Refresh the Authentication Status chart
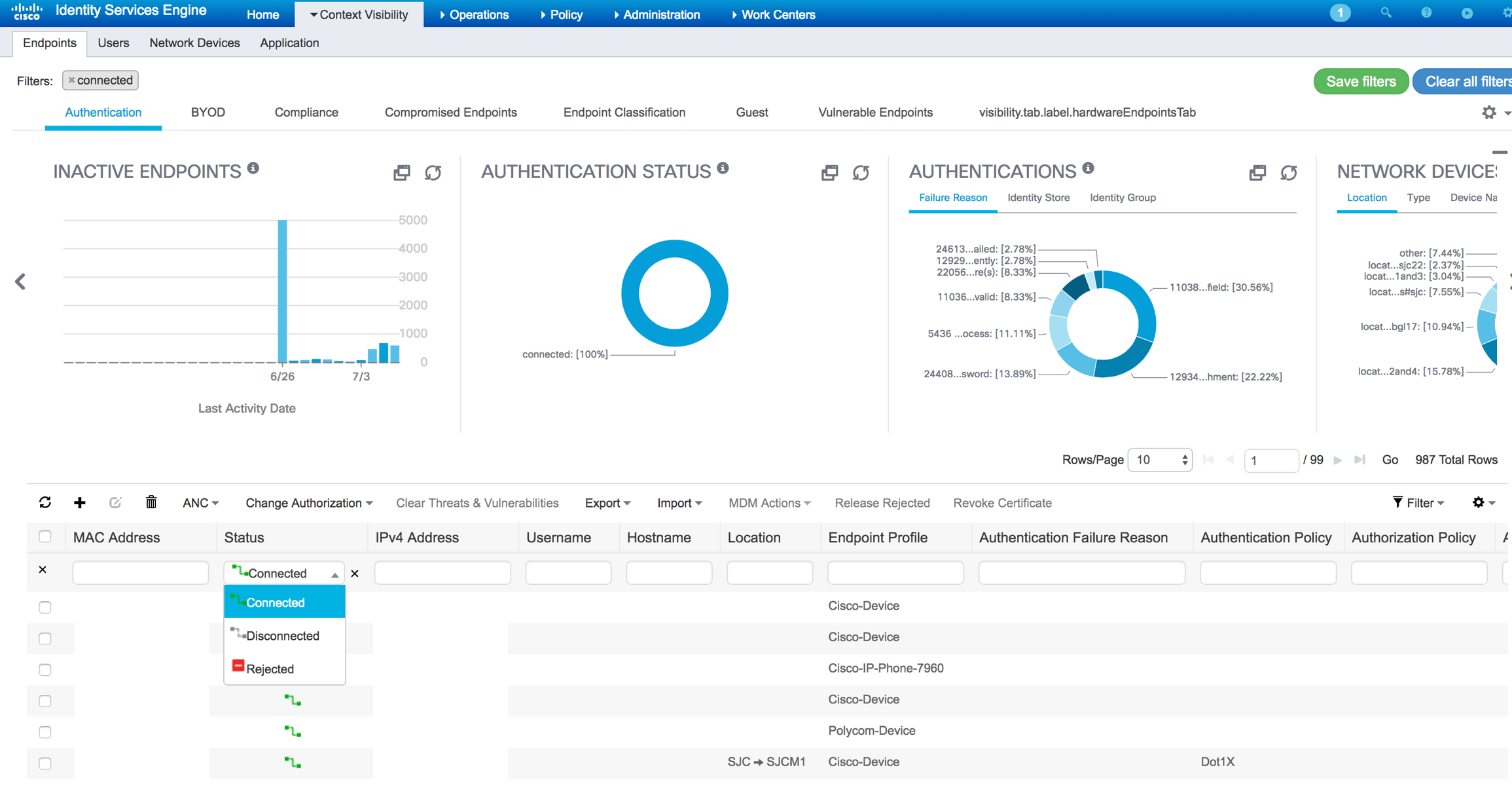 pyautogui.click(x=861, y=172)
